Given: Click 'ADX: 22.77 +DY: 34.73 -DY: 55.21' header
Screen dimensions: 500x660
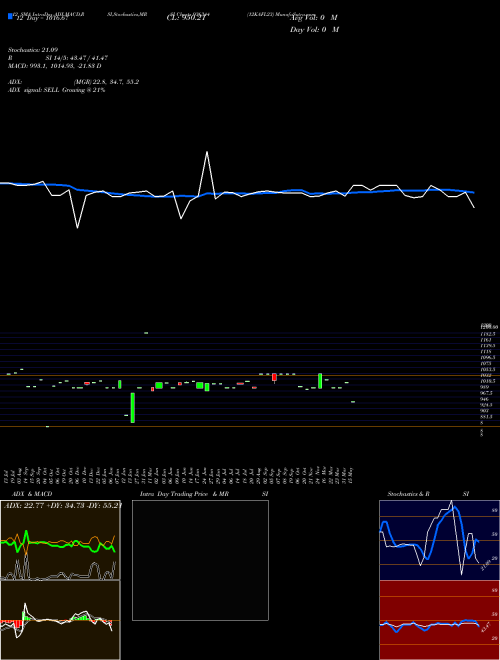Looking at the screenshot, I should 62,505.
